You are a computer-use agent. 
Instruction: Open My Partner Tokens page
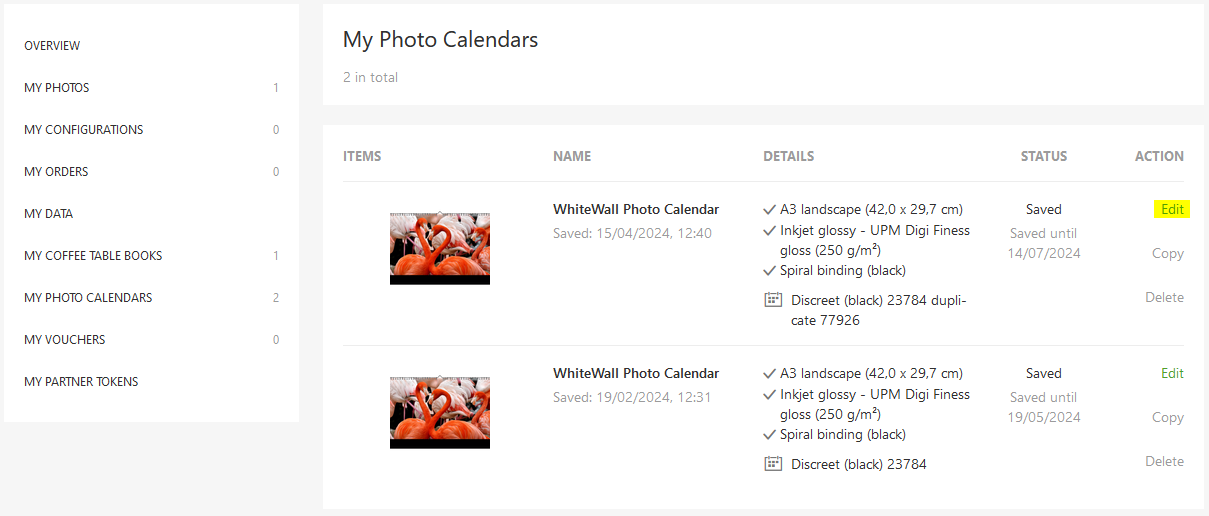coord(81,382)
